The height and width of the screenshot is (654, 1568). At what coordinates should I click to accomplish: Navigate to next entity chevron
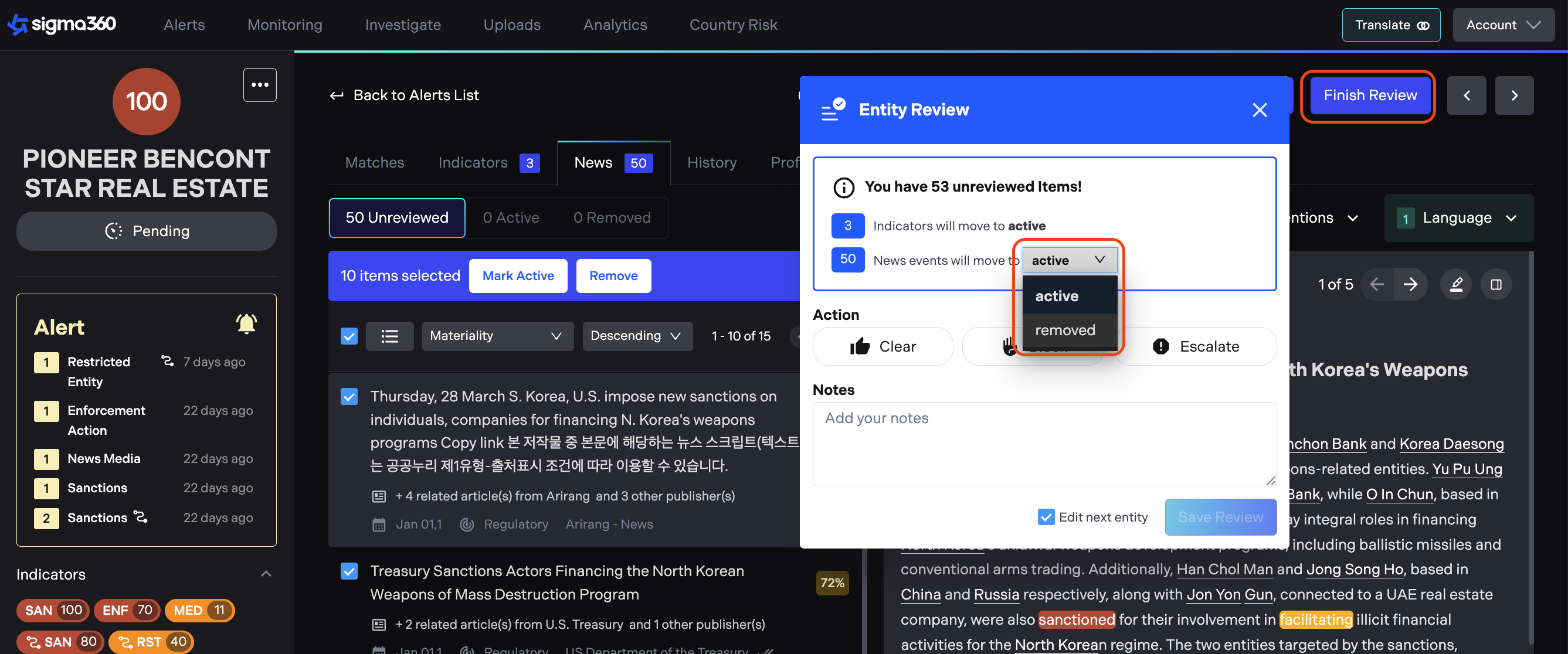1514,96
